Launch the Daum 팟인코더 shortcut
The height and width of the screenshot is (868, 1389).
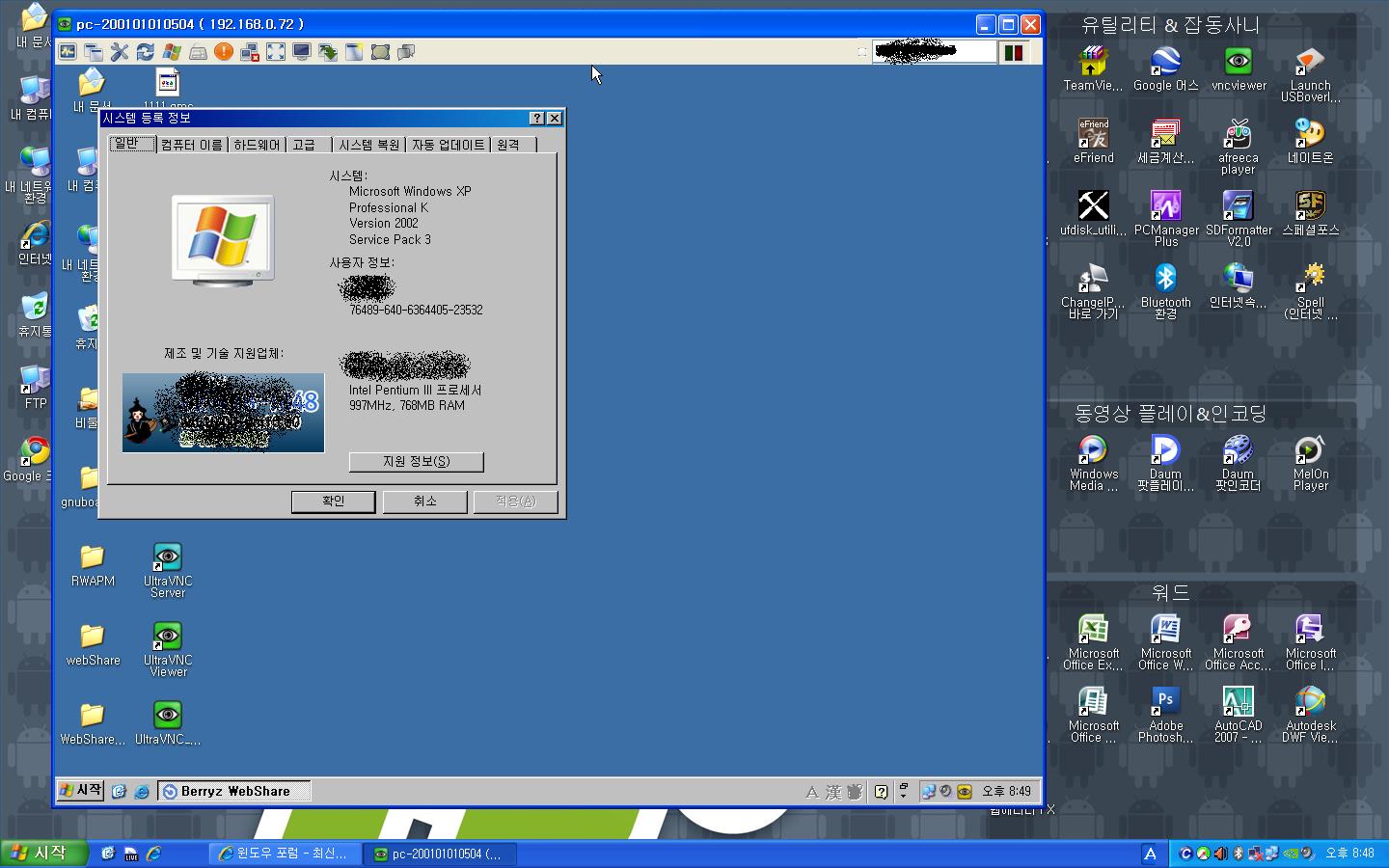1238,463
